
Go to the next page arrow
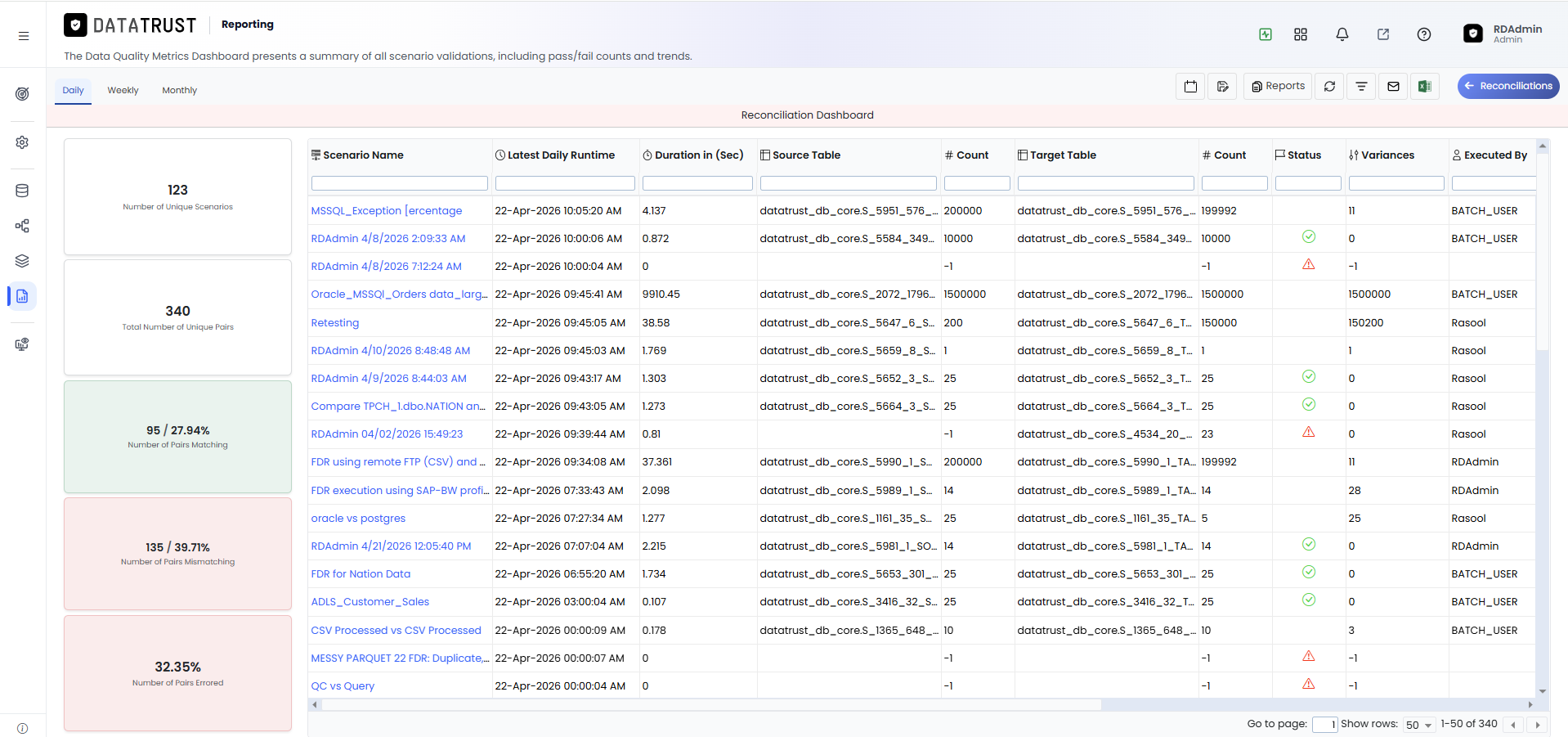[x=1538, y=725]
